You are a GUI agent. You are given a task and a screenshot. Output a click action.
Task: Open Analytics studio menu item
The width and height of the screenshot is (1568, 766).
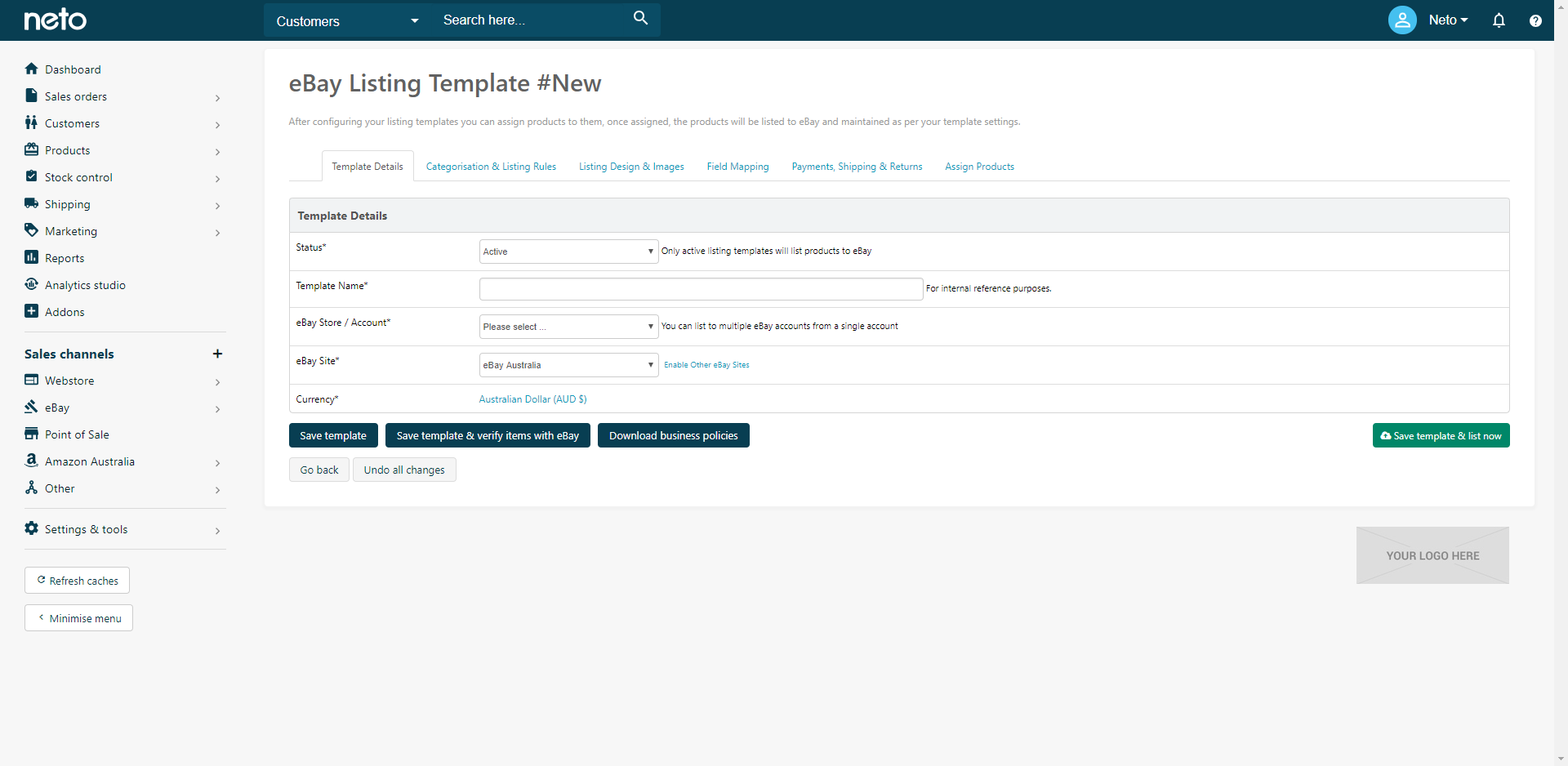[85, 285]
